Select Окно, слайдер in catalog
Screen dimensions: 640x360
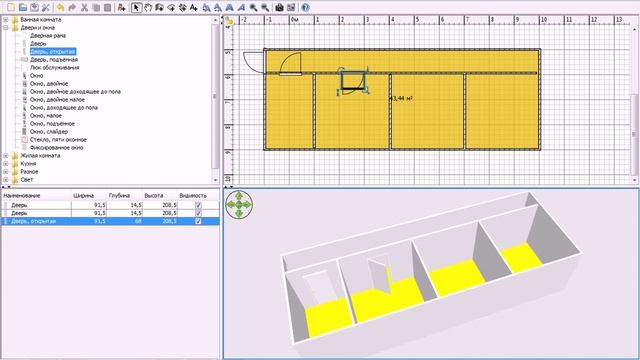tap(49, 132)
